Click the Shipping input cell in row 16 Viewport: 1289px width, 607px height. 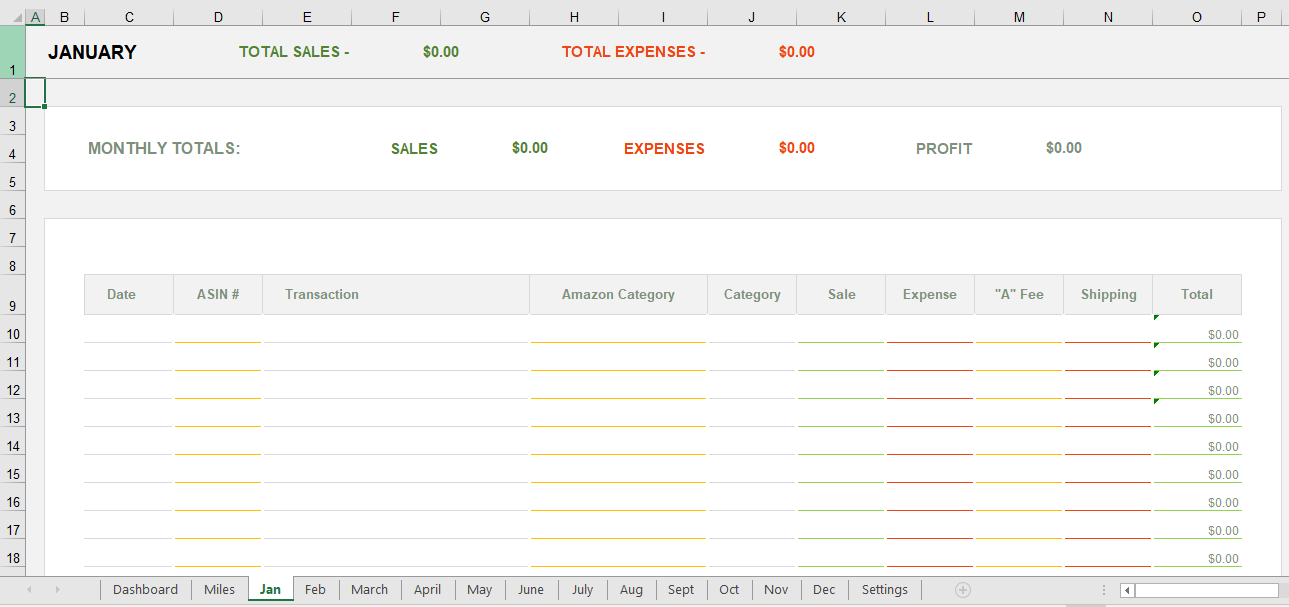tap(1108, 498)
